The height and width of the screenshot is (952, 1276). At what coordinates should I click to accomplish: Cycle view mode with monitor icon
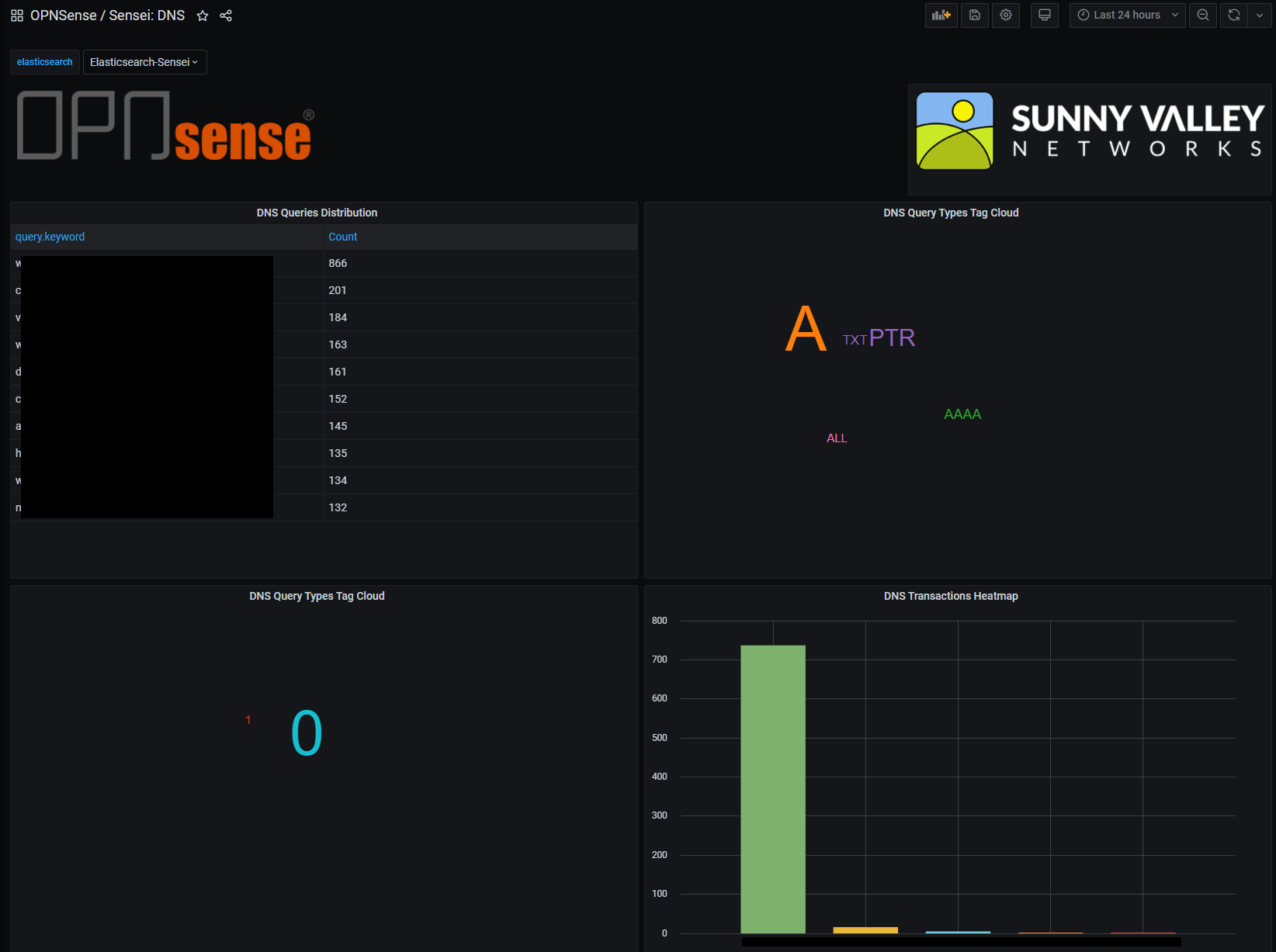pos(1045,16)
